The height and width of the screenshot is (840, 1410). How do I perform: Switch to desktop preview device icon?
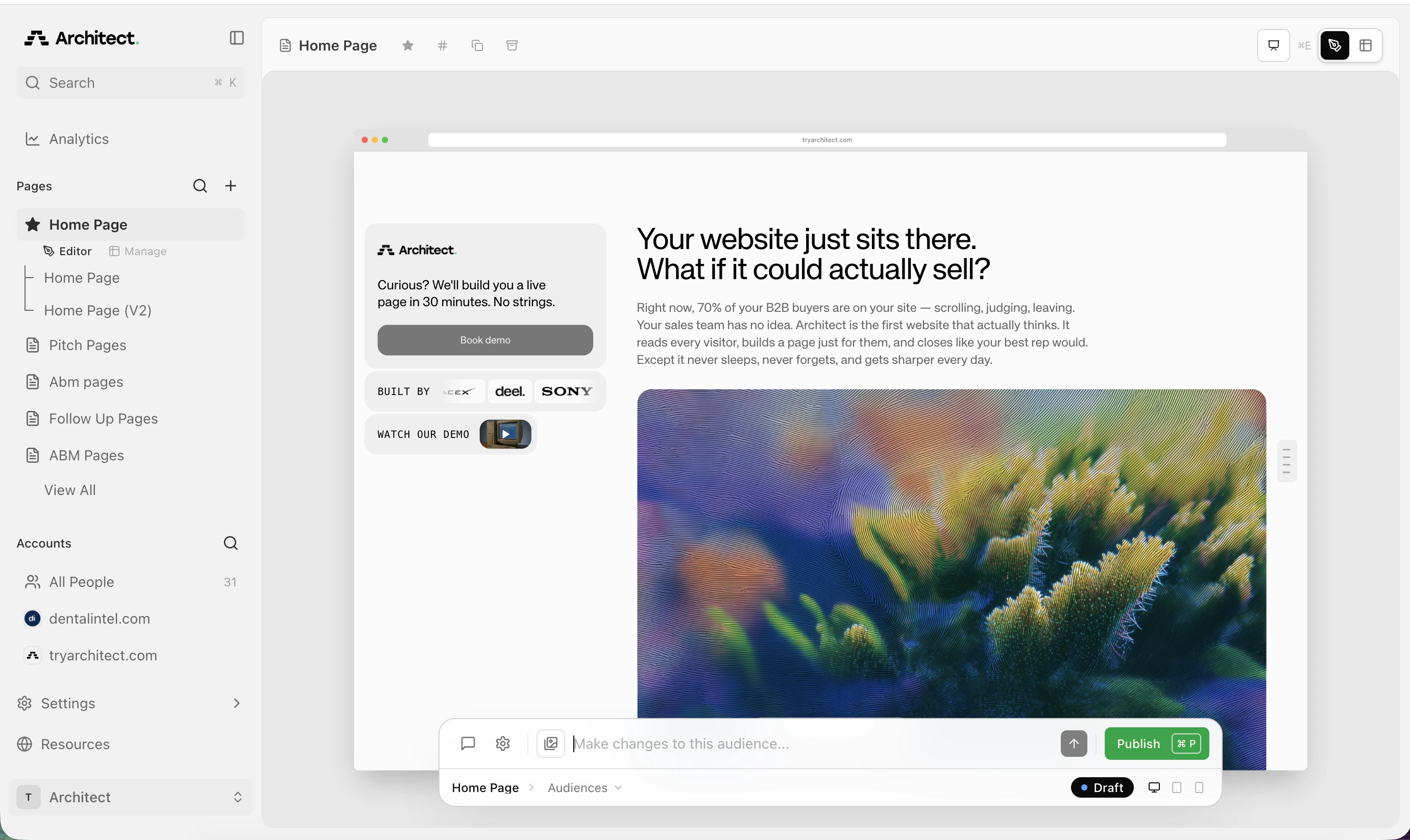1154,788
